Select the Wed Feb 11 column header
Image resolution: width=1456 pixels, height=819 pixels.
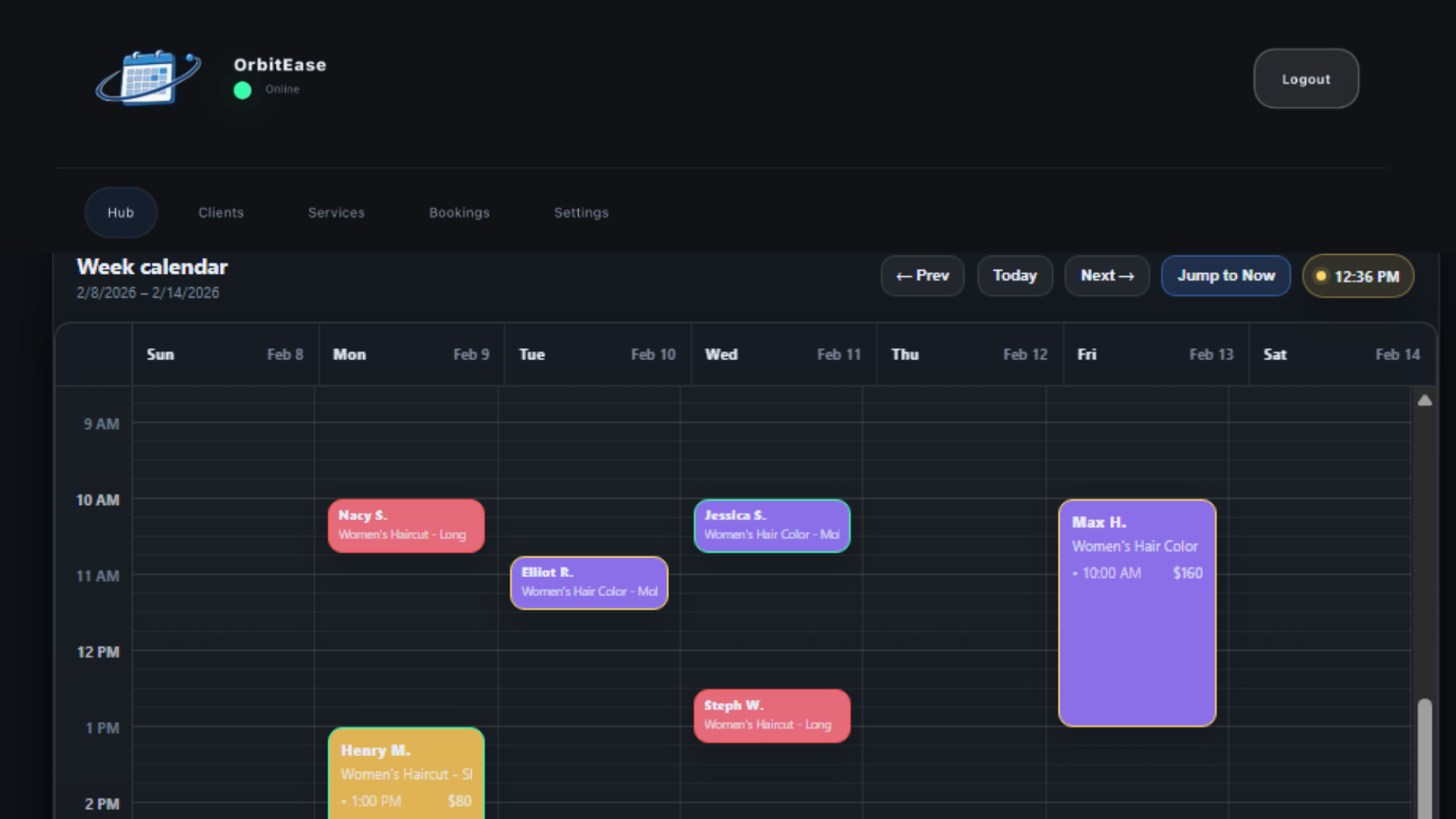pyautogui.click(x=783, y=355)
